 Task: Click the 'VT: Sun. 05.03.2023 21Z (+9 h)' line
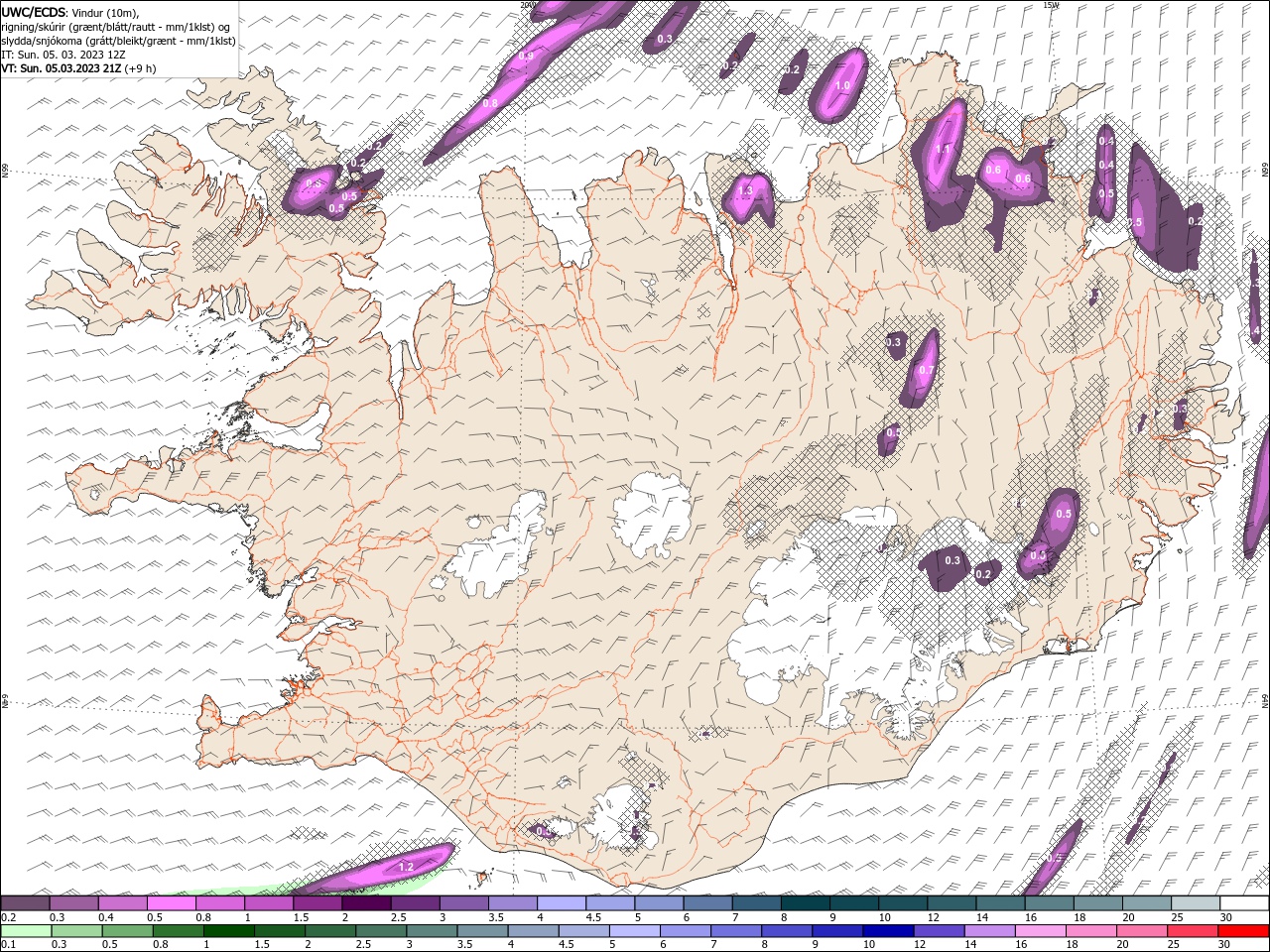tap(77, 68)
